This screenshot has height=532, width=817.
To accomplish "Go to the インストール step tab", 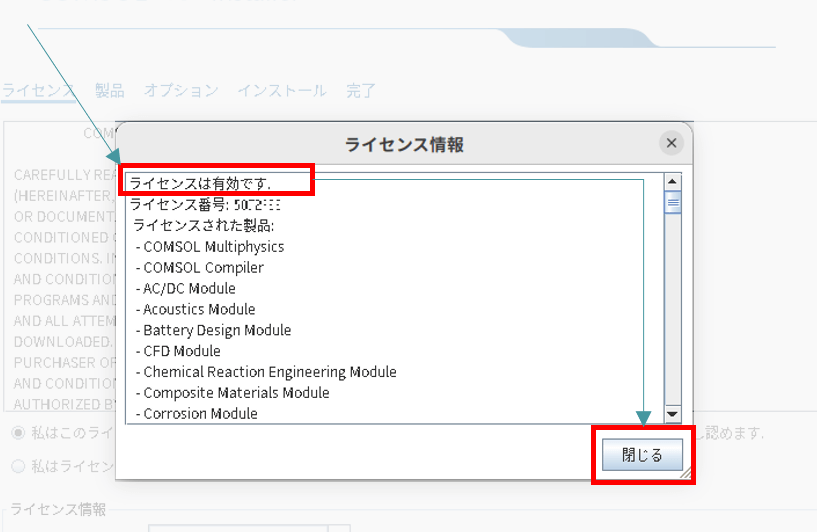I will click(282, 90).
